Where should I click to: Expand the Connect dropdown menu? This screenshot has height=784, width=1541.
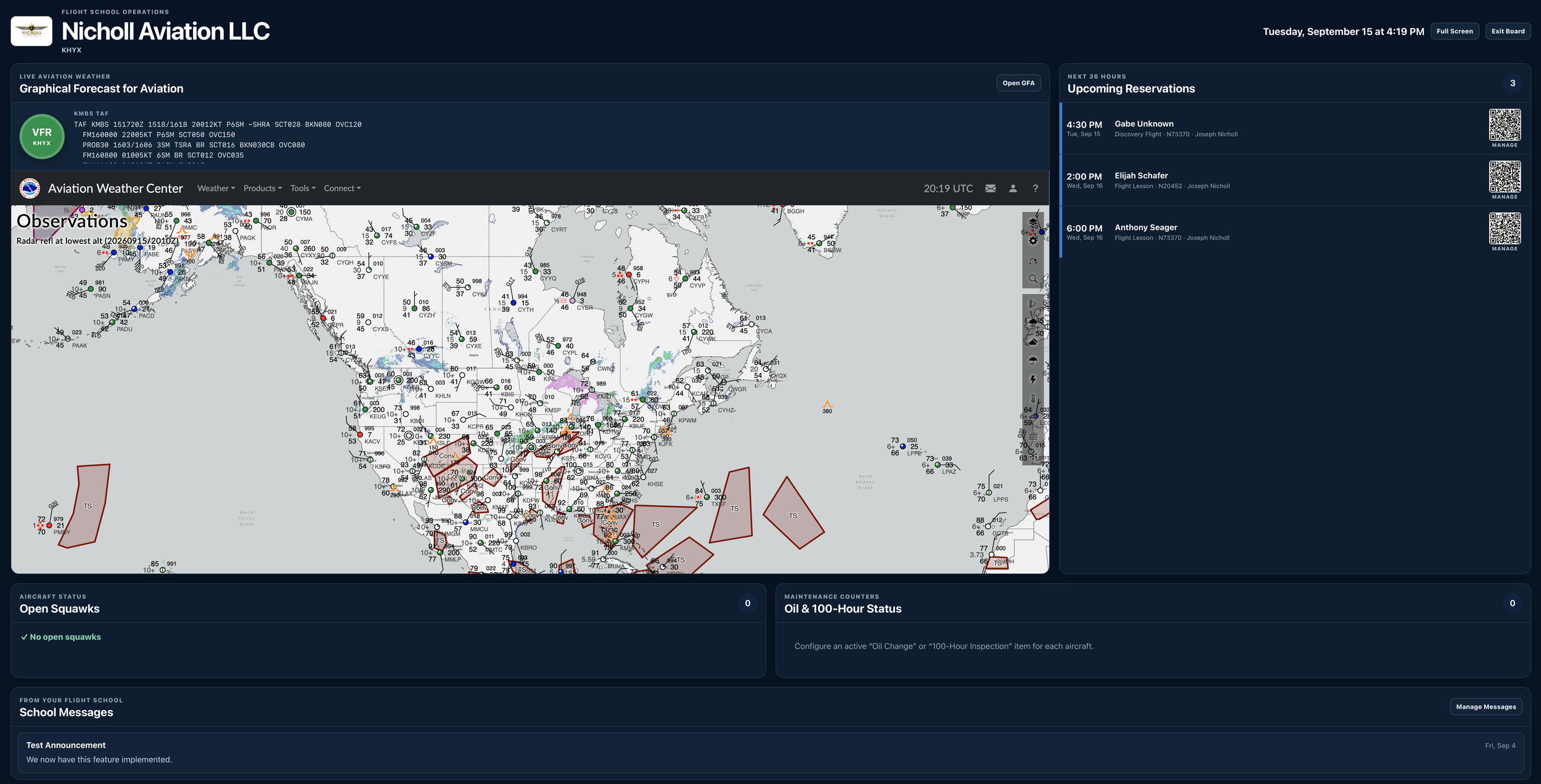click(x=342, y=189)
